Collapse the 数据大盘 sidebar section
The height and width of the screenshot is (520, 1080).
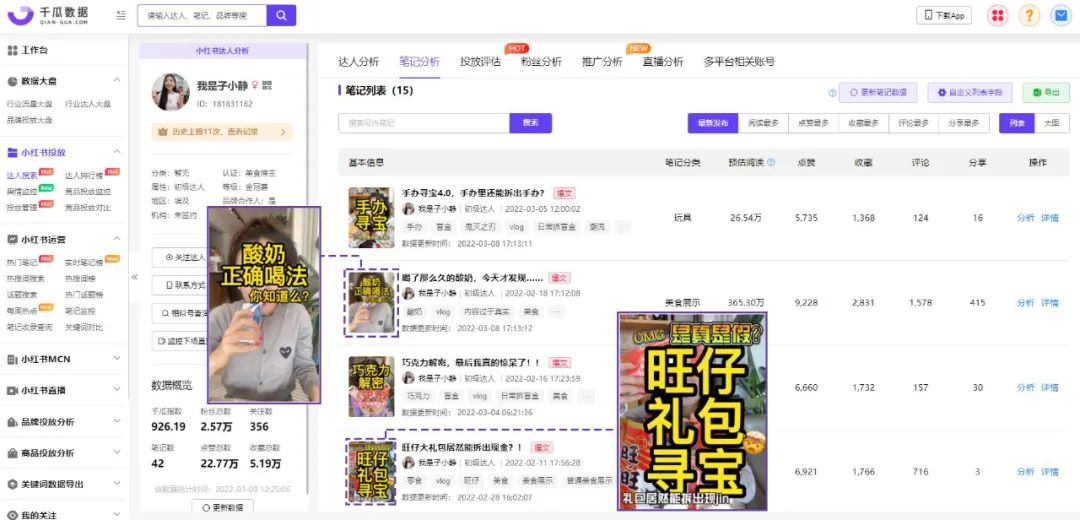pyautogui.click(x=116, y=81)
